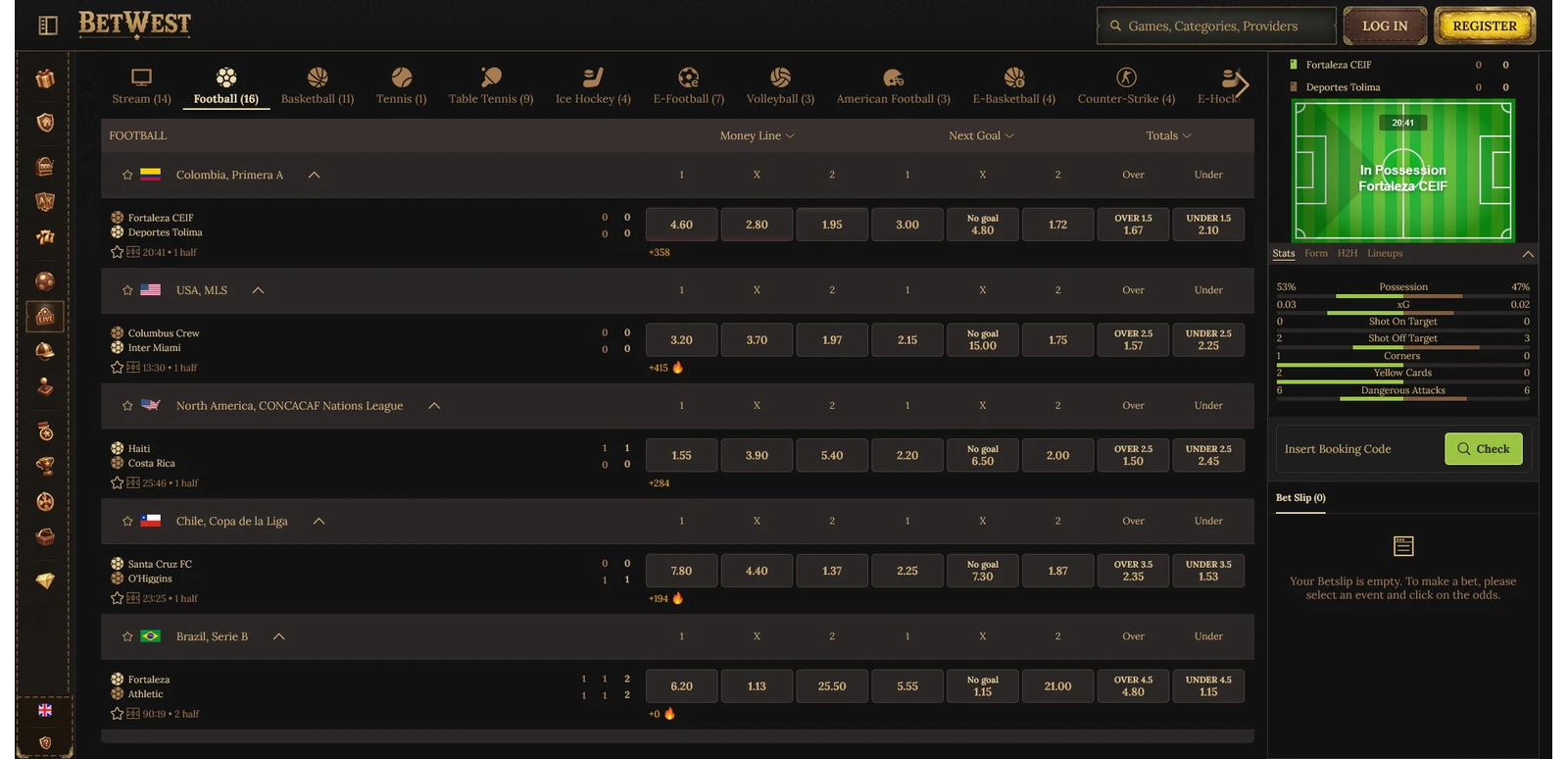Focus the Games, Categories, Providers search field

click(1216, 26)
